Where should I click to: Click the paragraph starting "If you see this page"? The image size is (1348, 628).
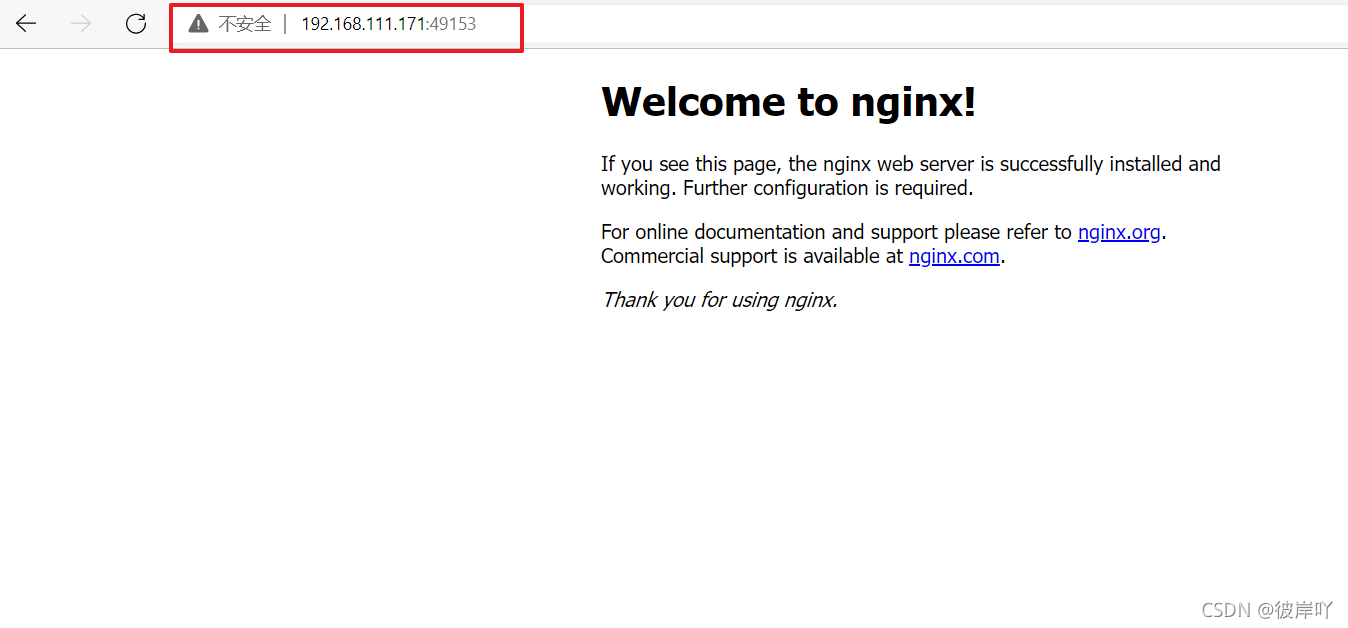coord(911,176)
